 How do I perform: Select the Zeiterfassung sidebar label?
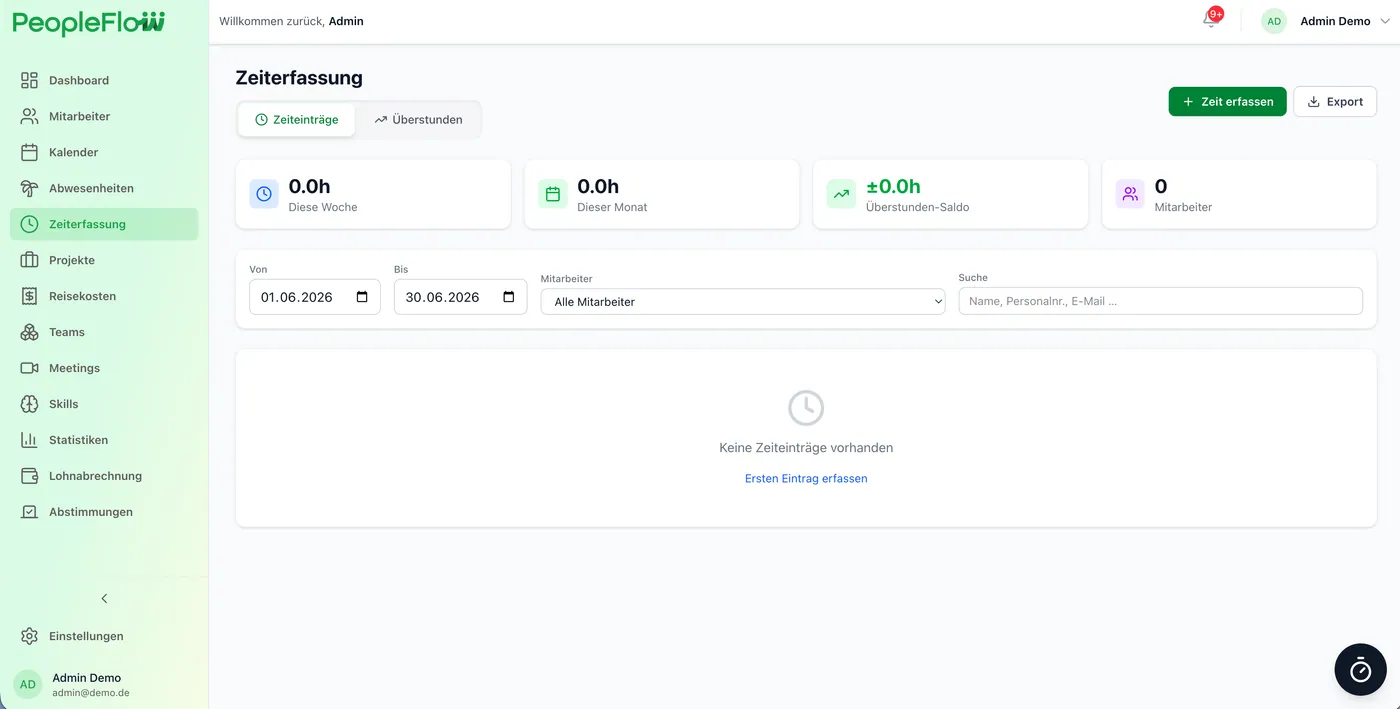(87, 224)
